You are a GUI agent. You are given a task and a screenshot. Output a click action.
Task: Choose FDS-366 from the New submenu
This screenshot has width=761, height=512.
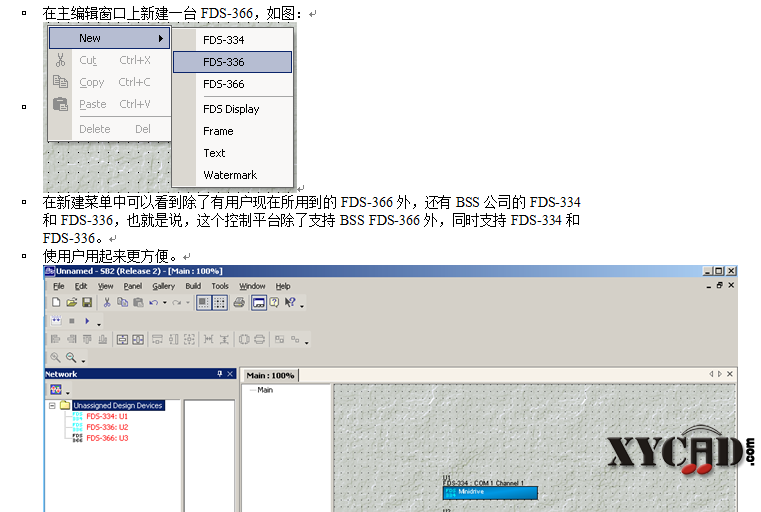click(232, 84)
